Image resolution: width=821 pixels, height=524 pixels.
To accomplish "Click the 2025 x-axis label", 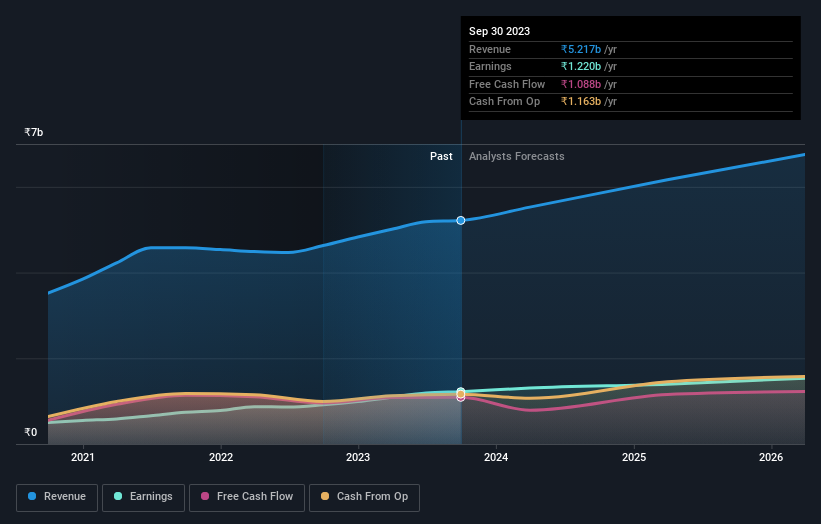I will tap(634, 458).
